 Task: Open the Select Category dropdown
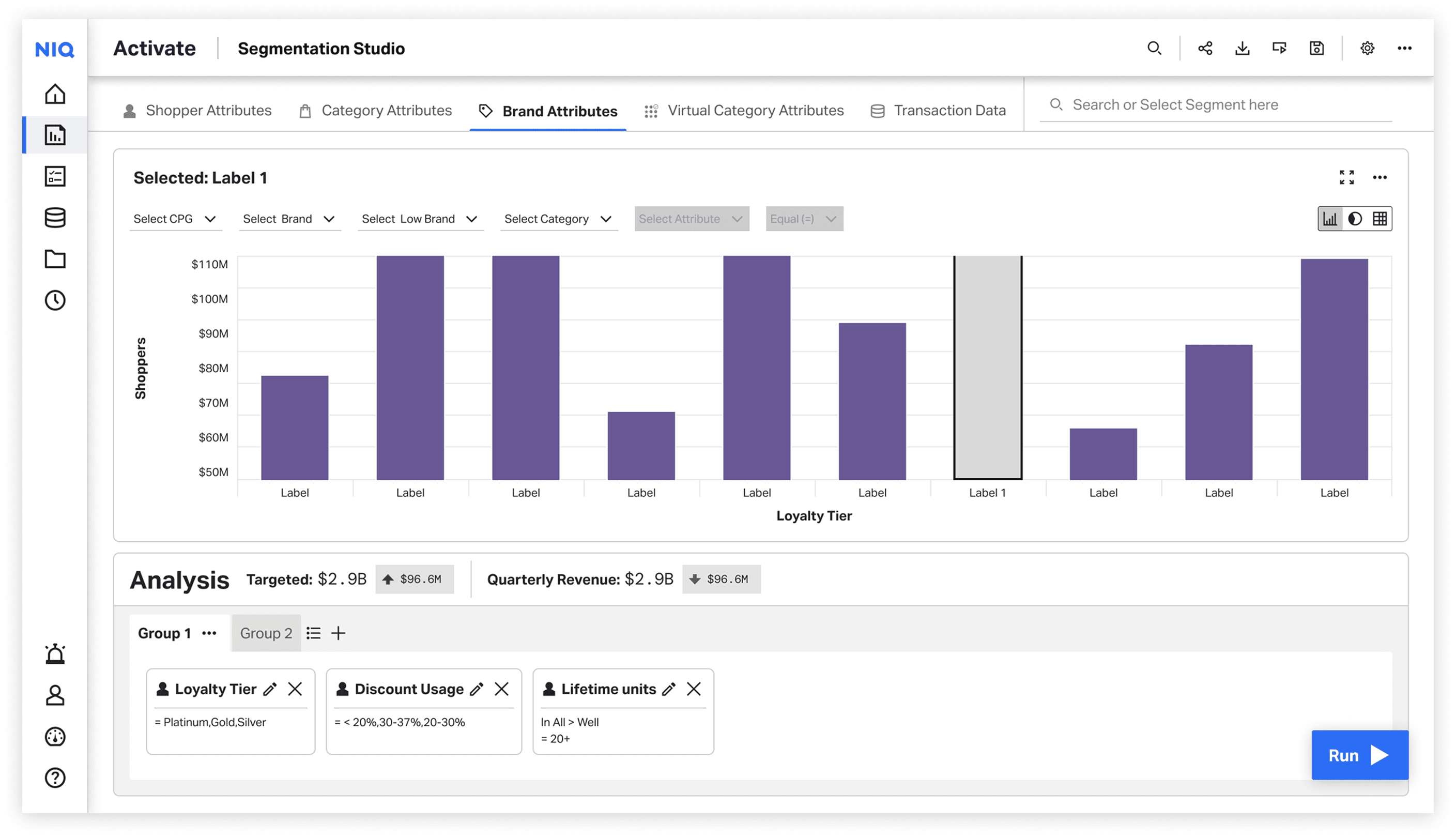(557, 219)
